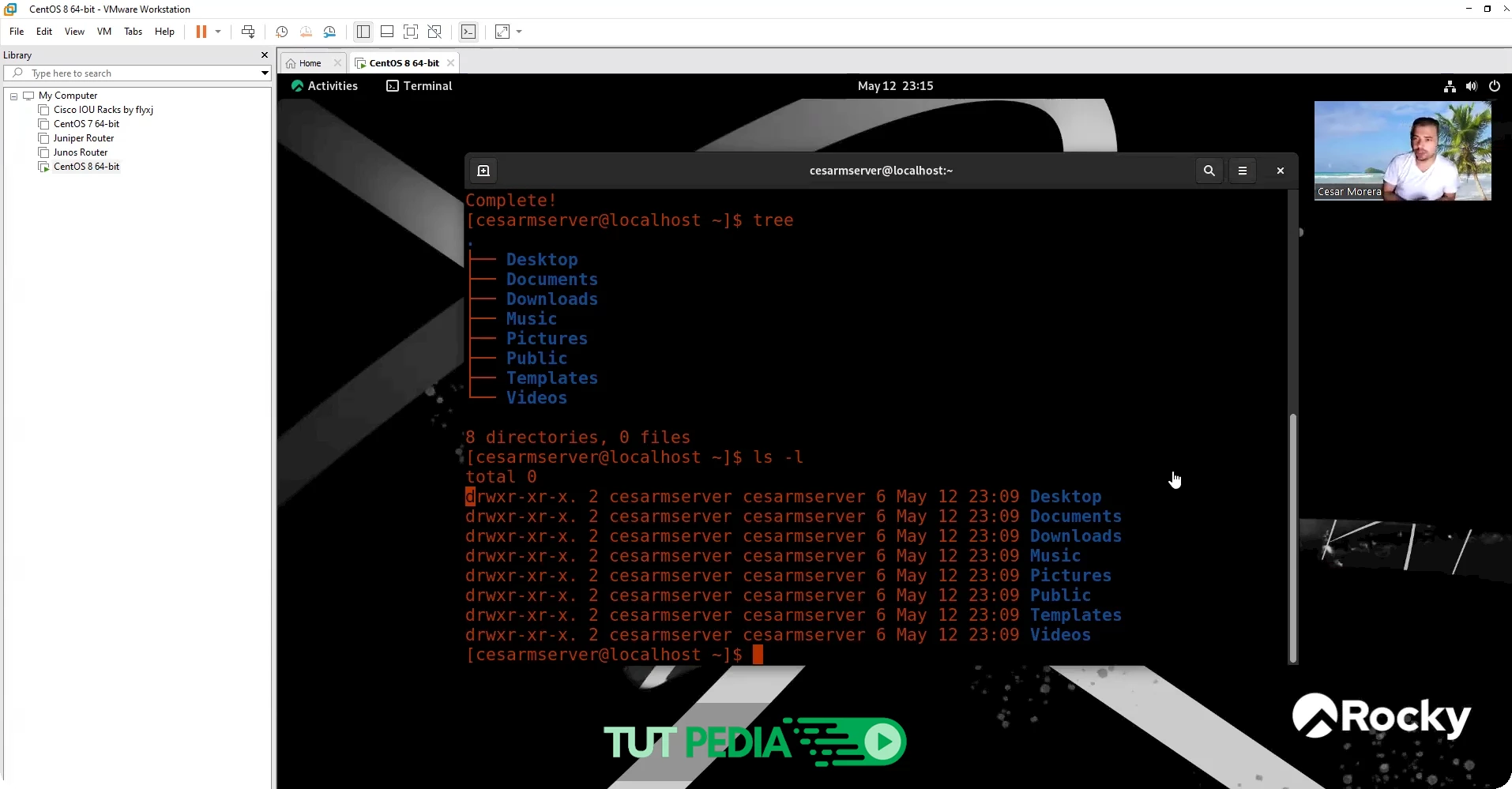The height and width of the screenshot is (789, 1512).
Task: Click the volume icon in top bar
Action: pyautogui.click(x=1471, y=86)
